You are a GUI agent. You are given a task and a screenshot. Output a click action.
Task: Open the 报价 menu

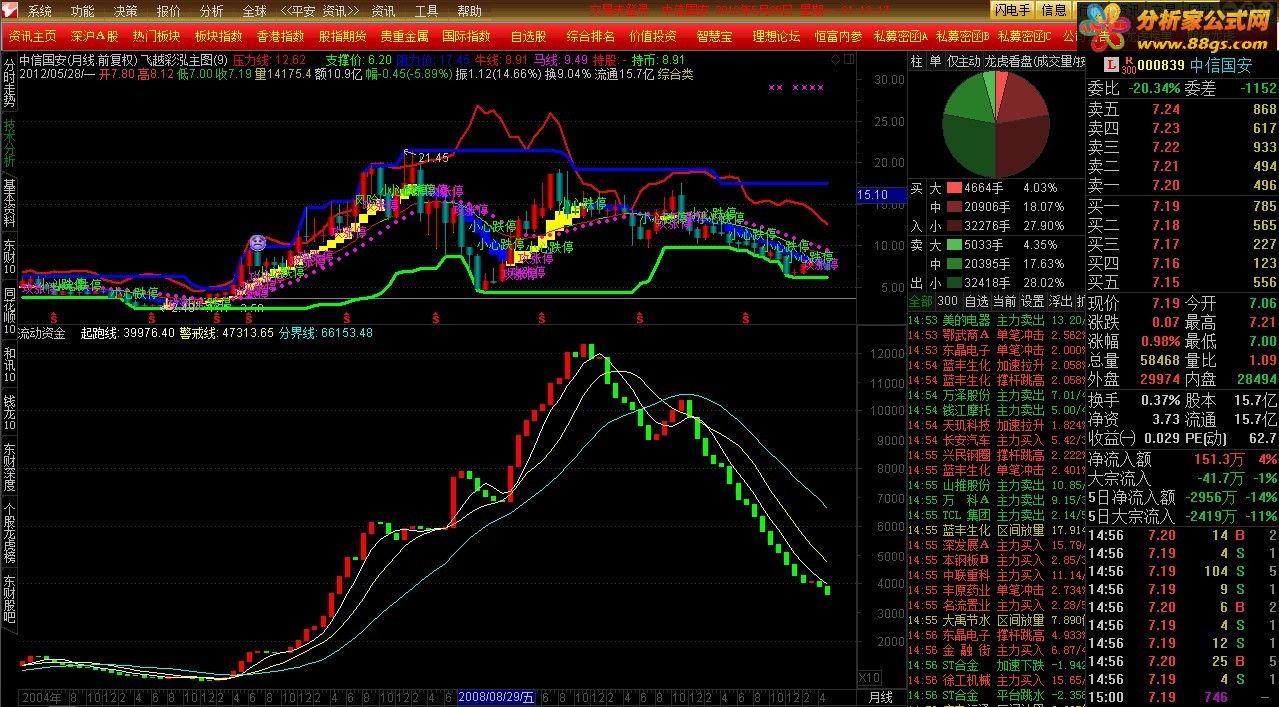(x=169, y=11)
